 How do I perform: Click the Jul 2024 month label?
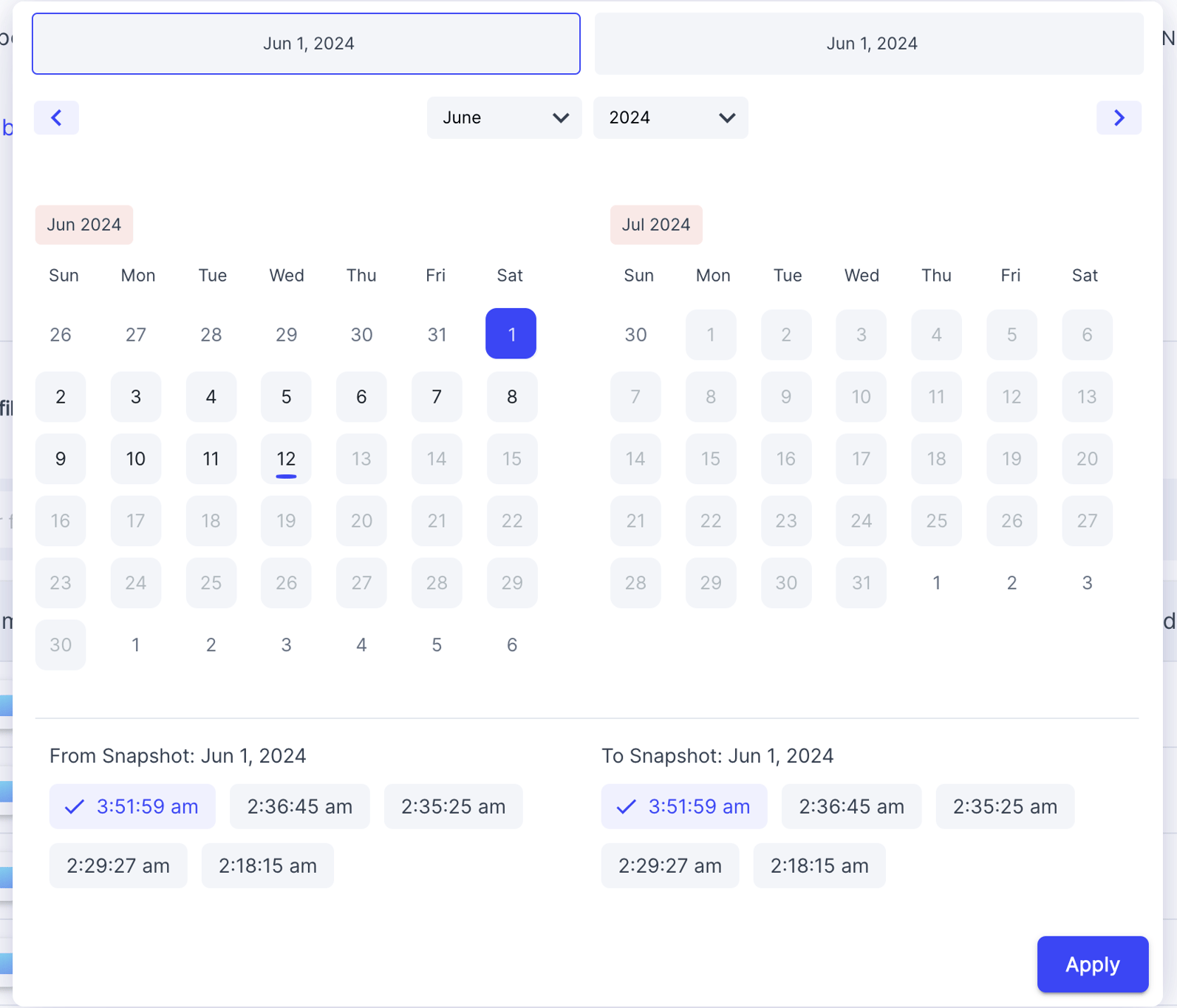656,225
